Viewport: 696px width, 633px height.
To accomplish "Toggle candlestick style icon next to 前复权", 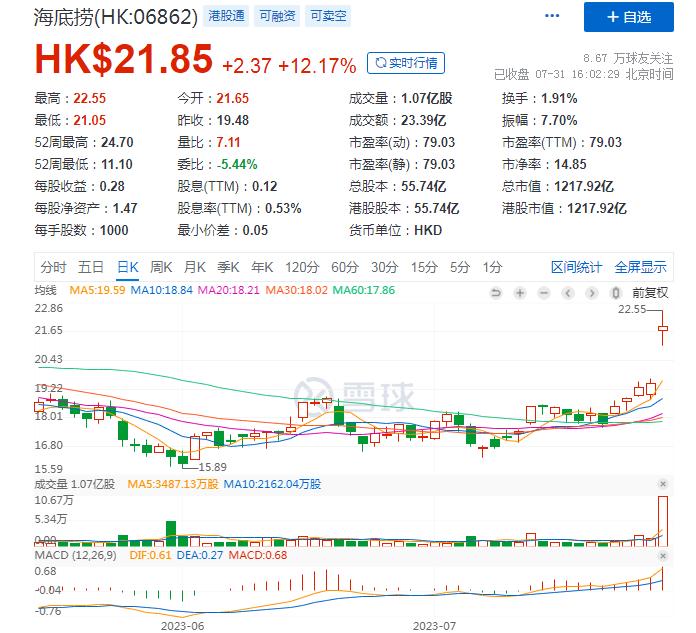I will coord(616,293).
